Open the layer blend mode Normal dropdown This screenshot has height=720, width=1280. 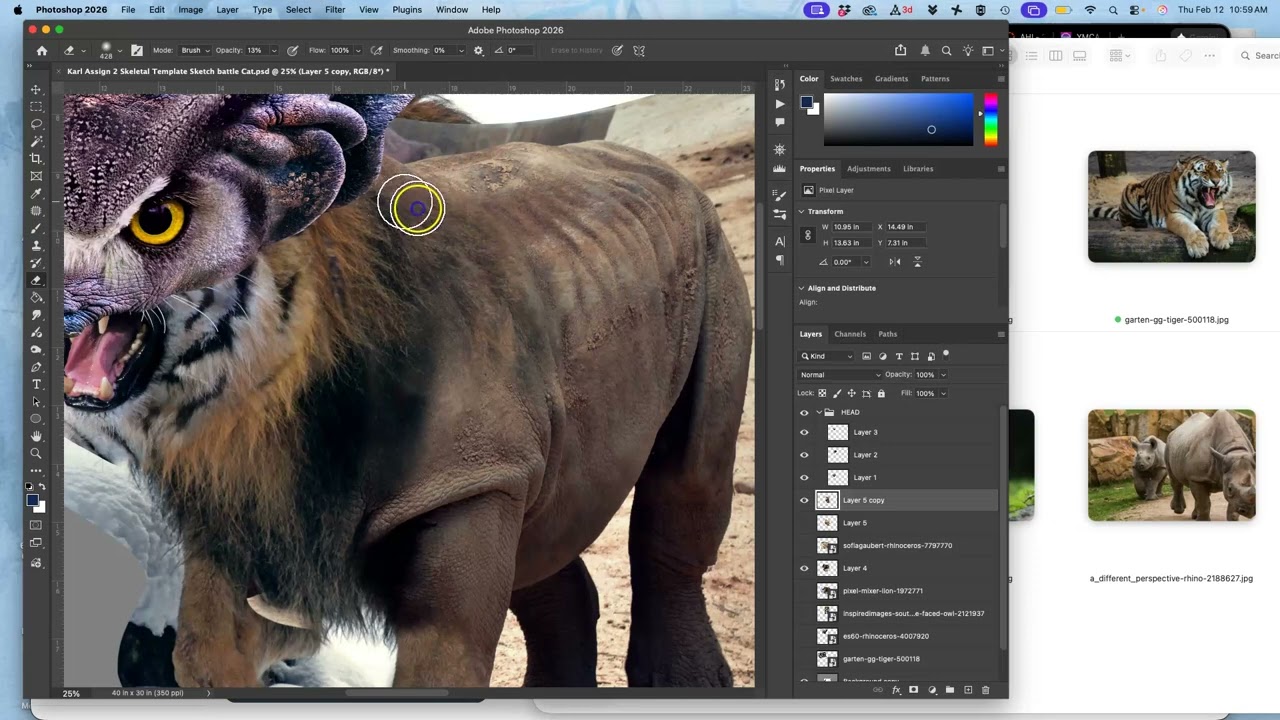839,375
